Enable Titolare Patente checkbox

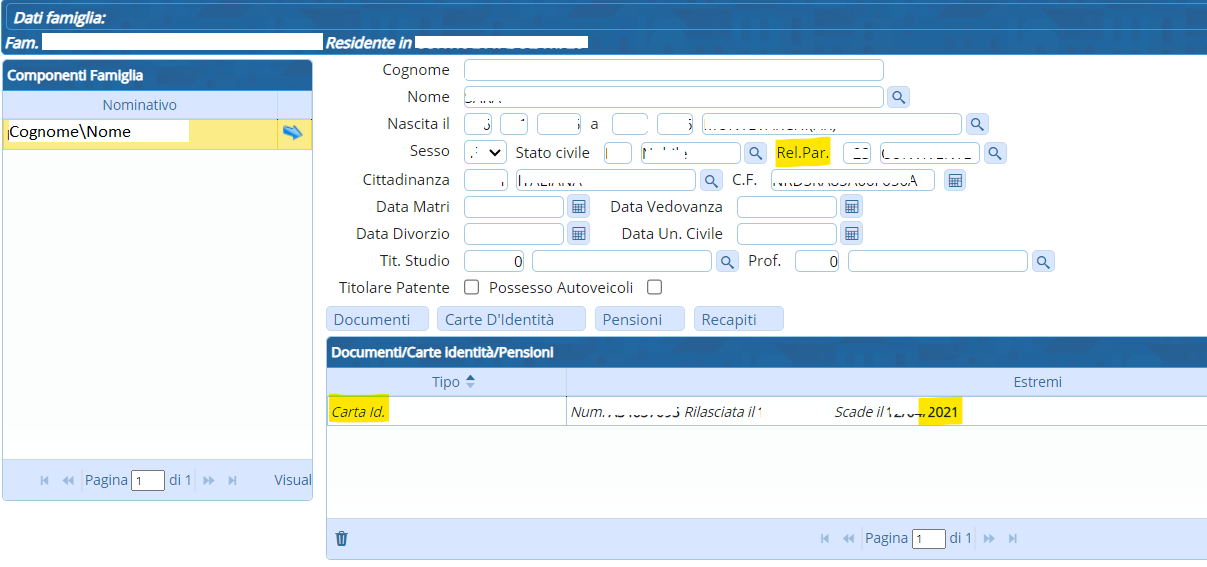472,288
